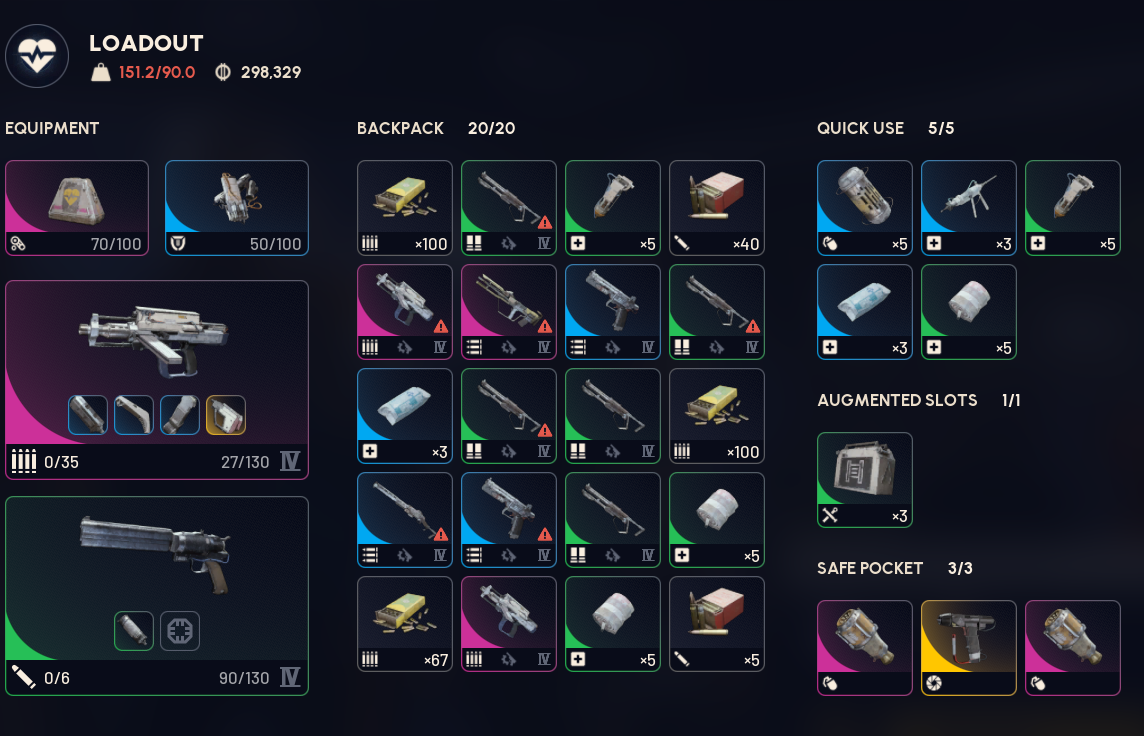Select the backpack ammo box showing ×40
1144x736 pixels.
tap(716, 208)
